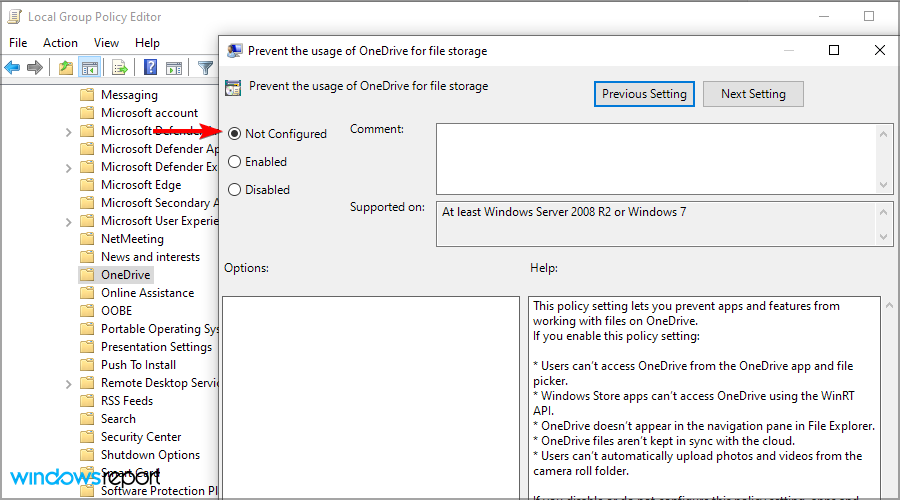Open the Help menu
Screen dimensions: 900x500
(x=148, y=42)
